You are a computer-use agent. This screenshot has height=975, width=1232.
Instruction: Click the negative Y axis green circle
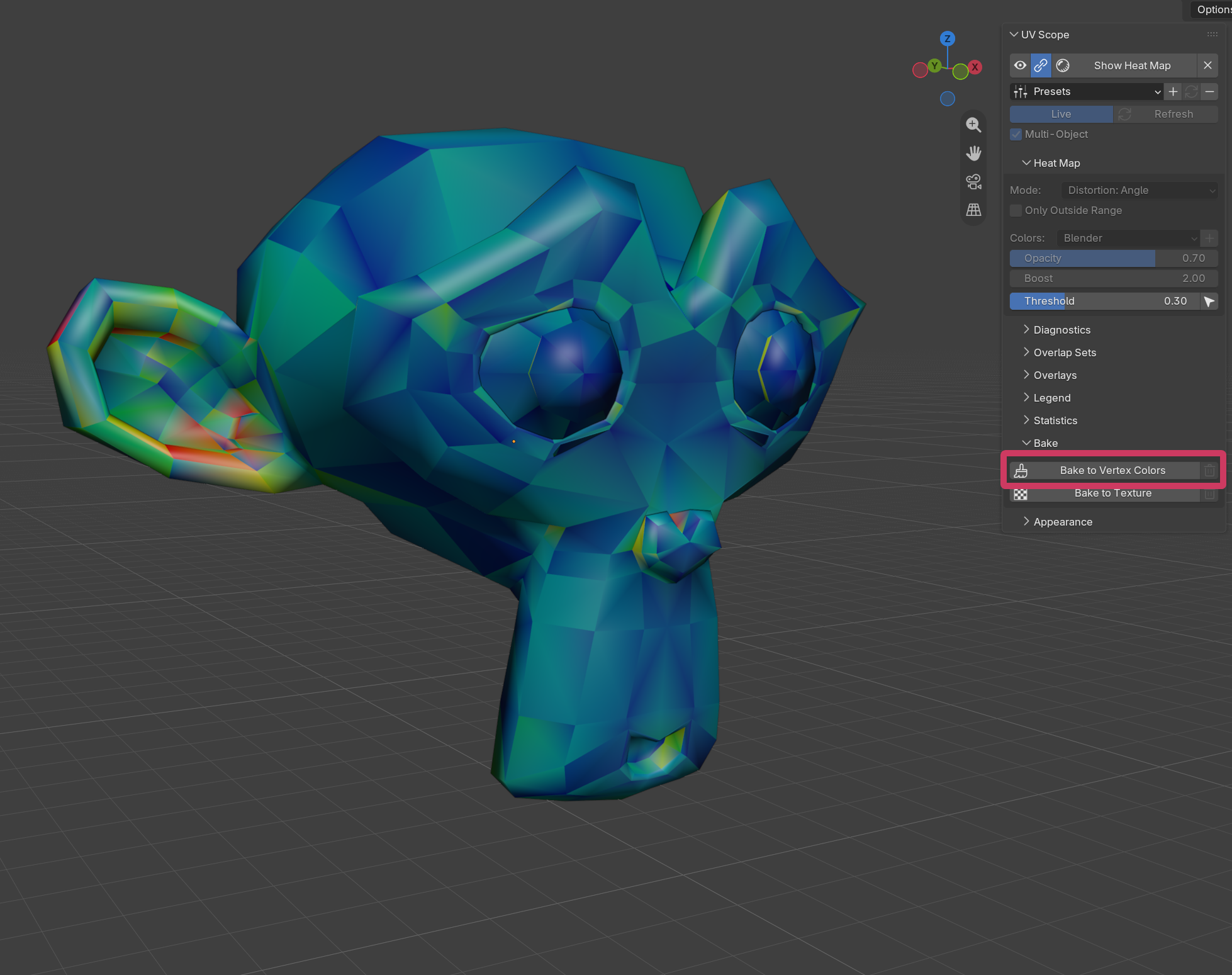960,72
